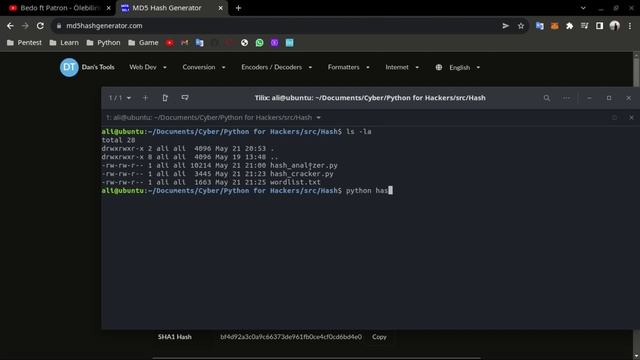Click wordlist.txt in terminal listing
Viewport: 640px width, 360px height.
pos(295,182)
